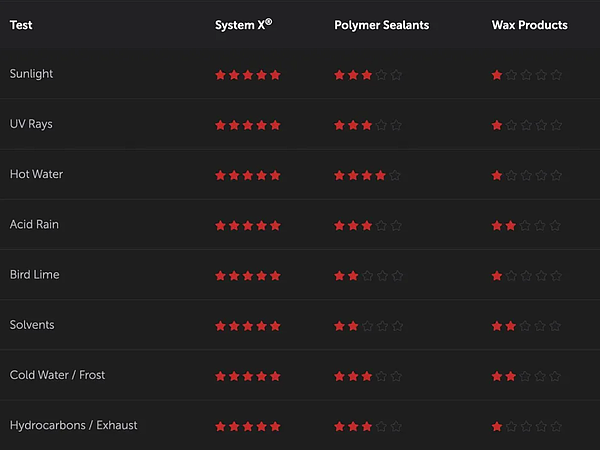Viewport: 600px width, 450px height.
Task: Select the Solvents row label
Action: 32,326
